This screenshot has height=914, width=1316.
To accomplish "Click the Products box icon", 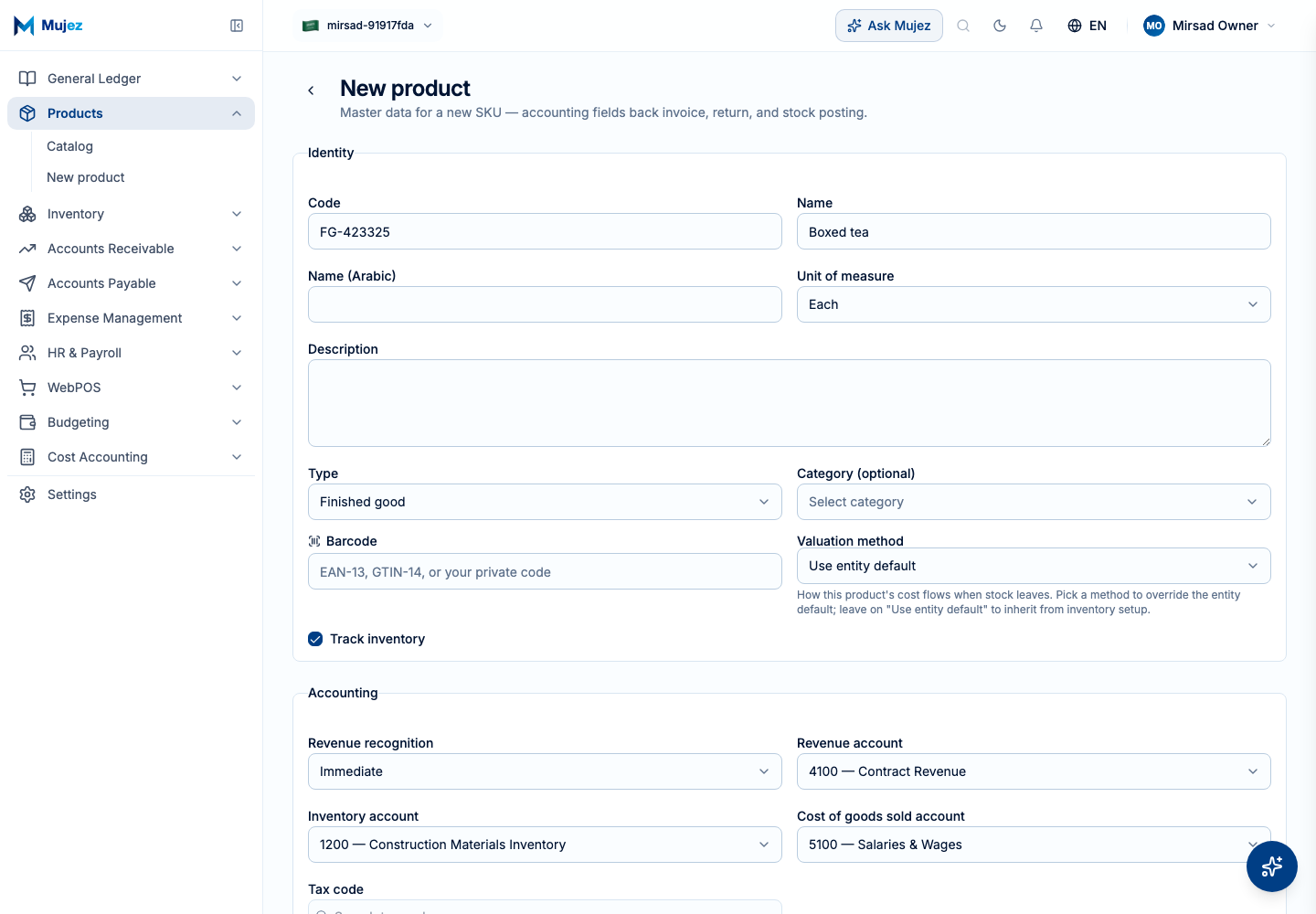I will tap(27, 113).
